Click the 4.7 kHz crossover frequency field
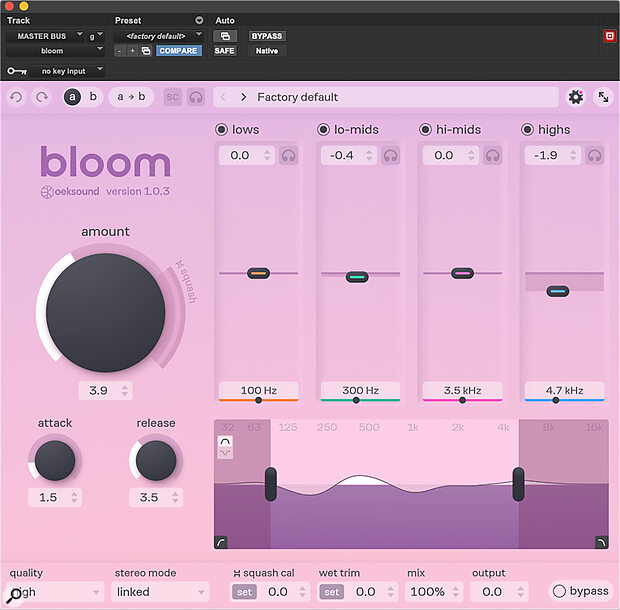Screen dimensions: 620x610 click(x=564, y=390)
